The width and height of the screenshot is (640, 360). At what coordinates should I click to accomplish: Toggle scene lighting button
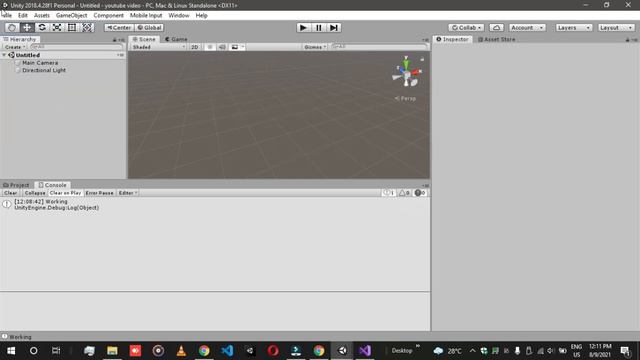click(210, 47)
